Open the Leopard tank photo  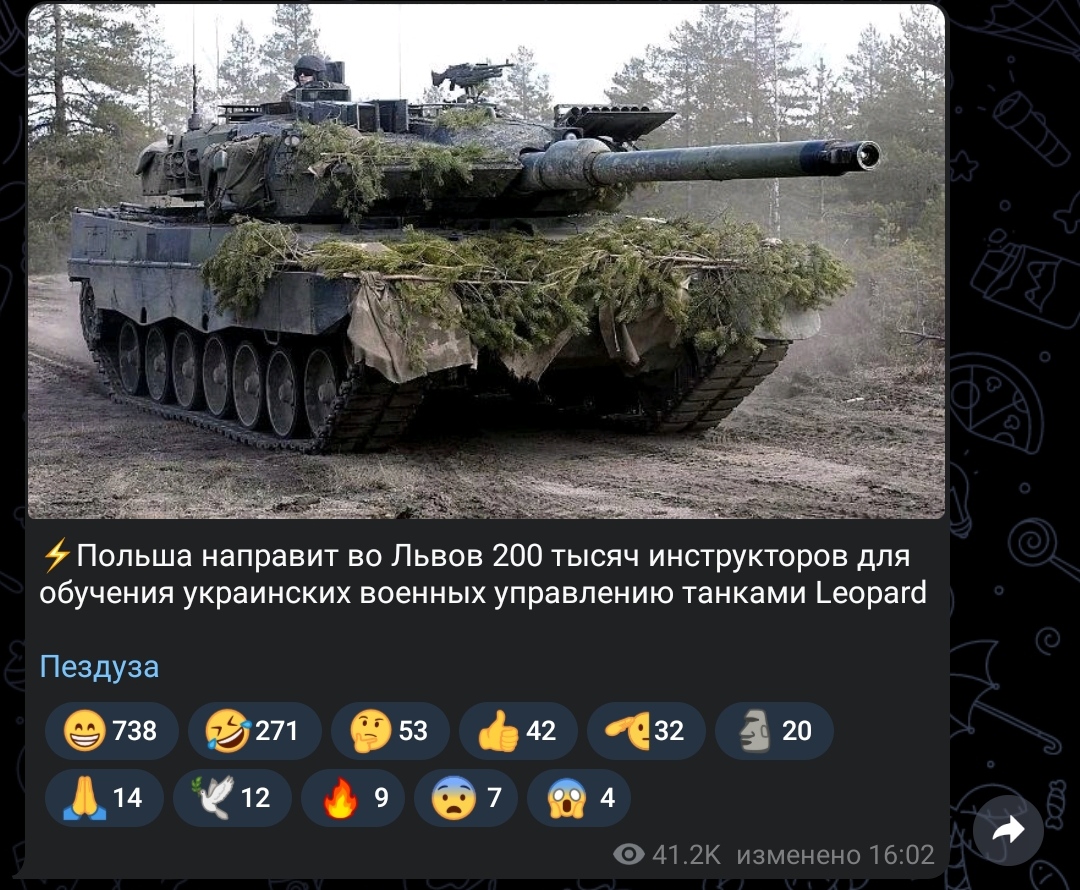click(x=486, y=261)
